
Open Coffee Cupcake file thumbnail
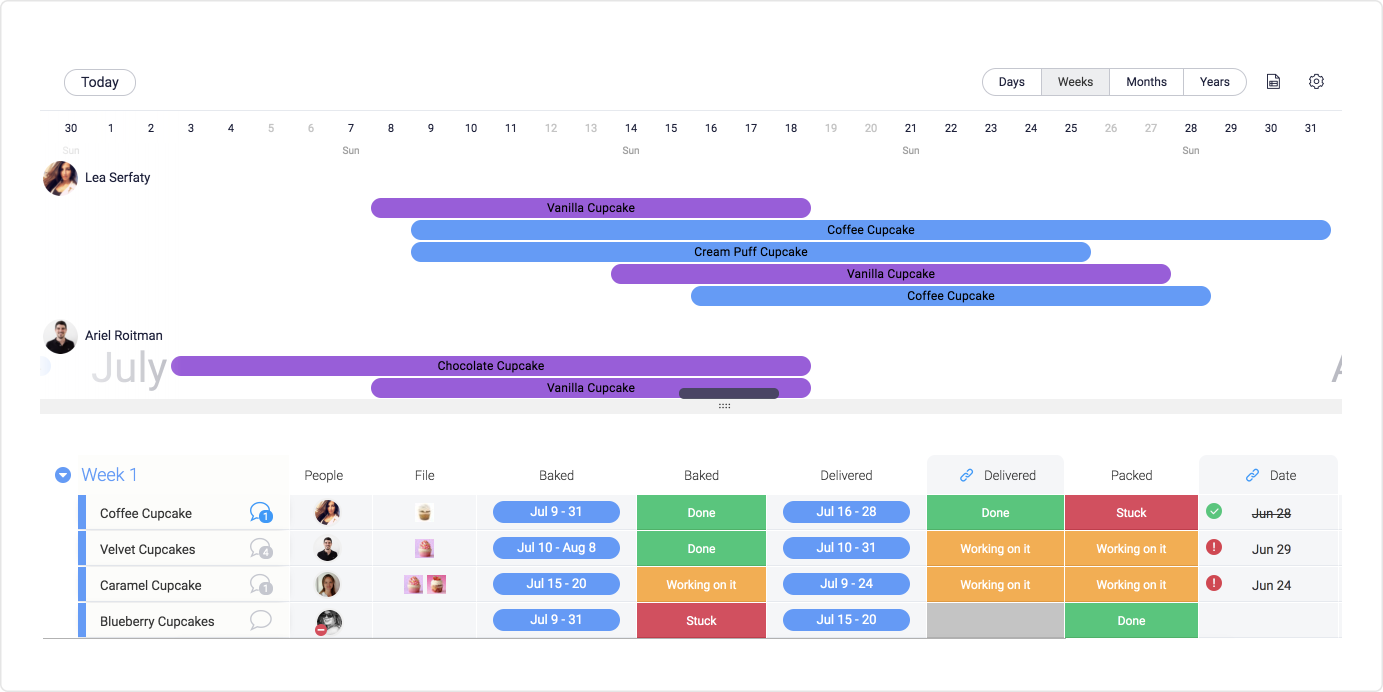424,513
